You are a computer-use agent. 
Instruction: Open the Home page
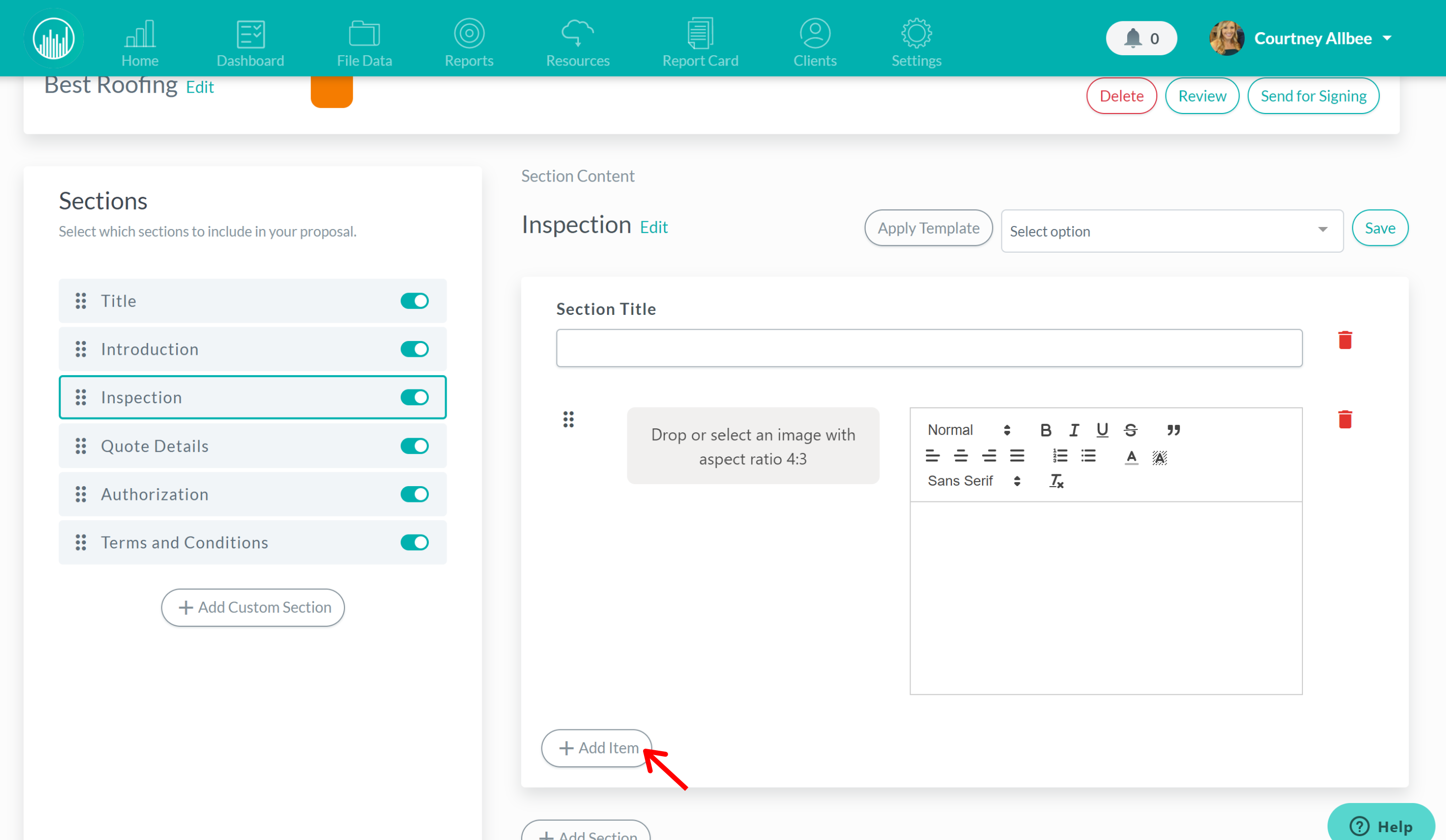(140, 43)
